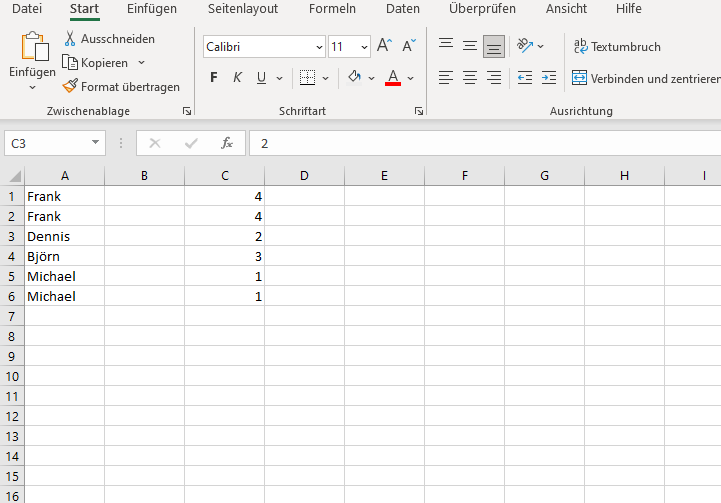Apply the red font color swatch
721x503 pixels.
click(393, 78)
